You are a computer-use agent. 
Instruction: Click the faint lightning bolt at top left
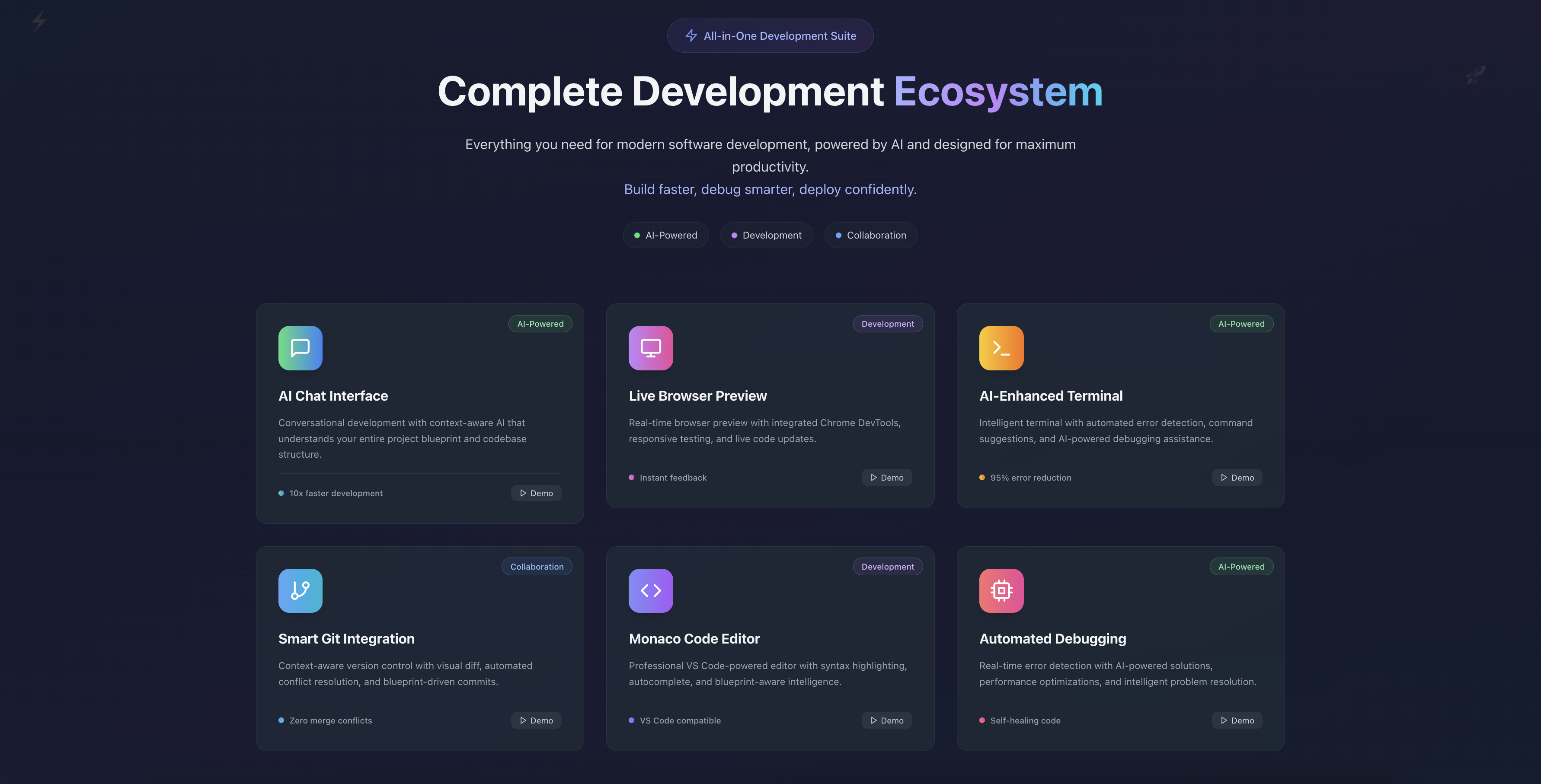pyautogui.click(x=39, y=21)
